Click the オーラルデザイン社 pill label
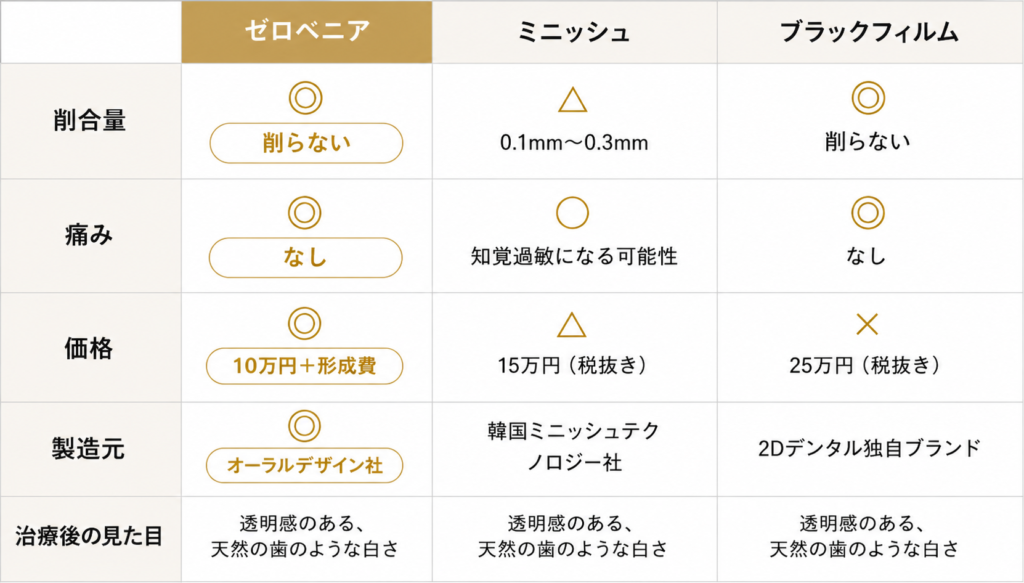This screenshot has width=1024, height=583. click(x=304, y=465)
